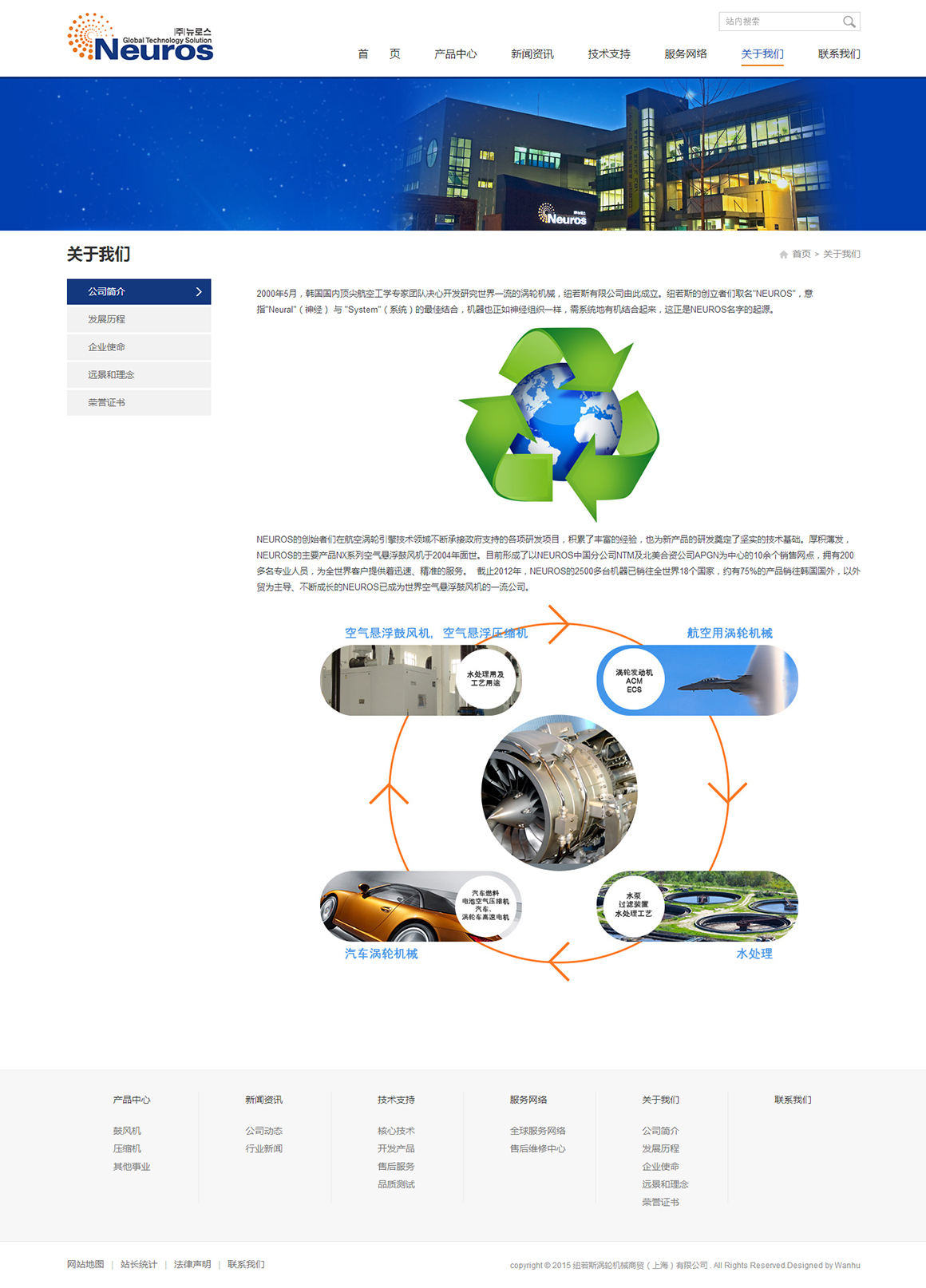The width and height of the screenshot is (926, 1288).
Task: Open 公司动态 in the footer
Action: point(263,1131)
